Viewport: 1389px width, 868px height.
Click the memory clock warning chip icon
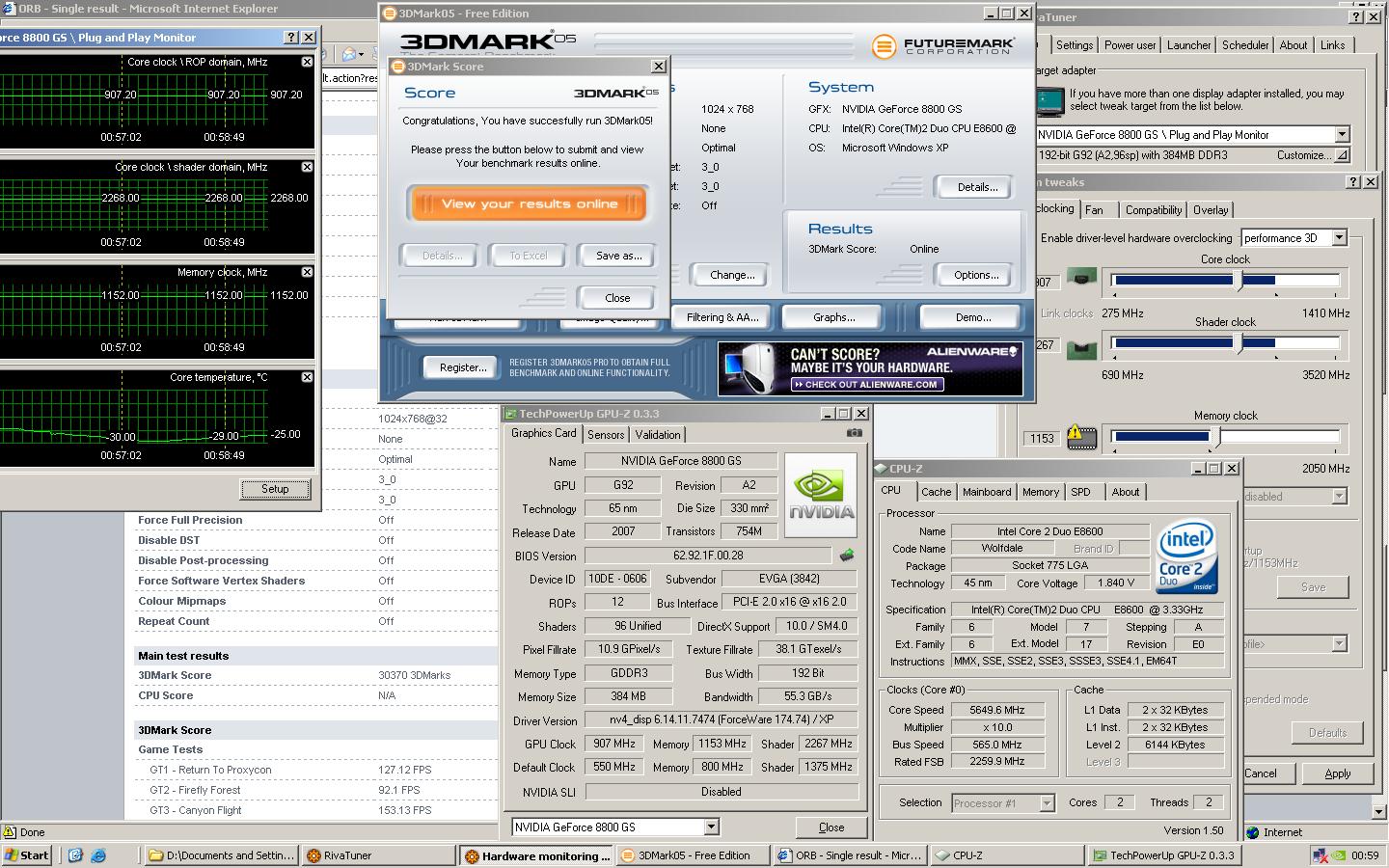pyautogui.click(x=1082, y=437)
